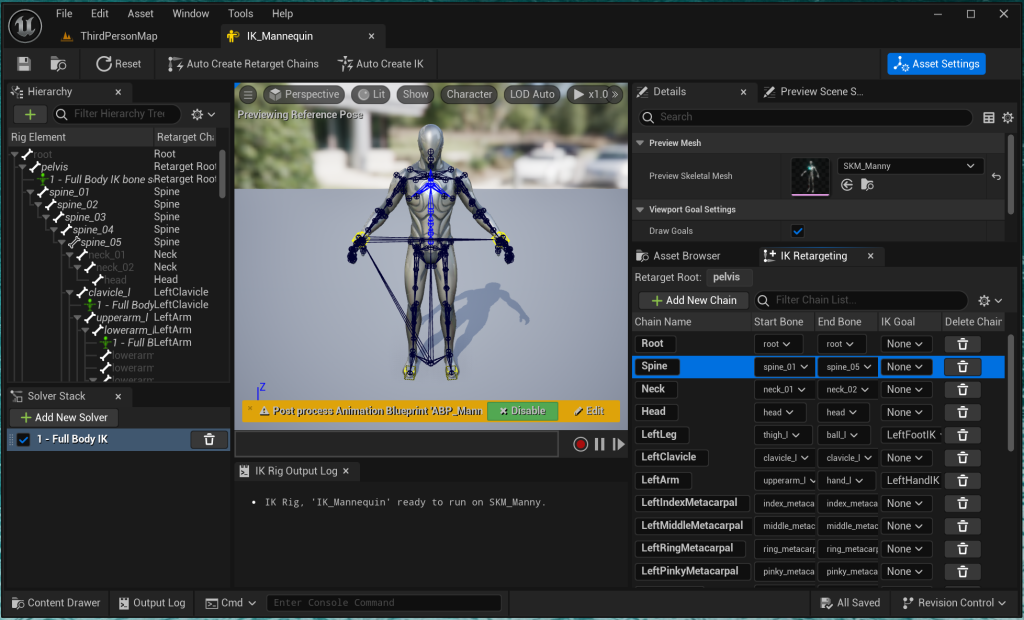Delete the LeftLeg retarget chain
This screenshot has height=620, width=1024.
point(963,435)
